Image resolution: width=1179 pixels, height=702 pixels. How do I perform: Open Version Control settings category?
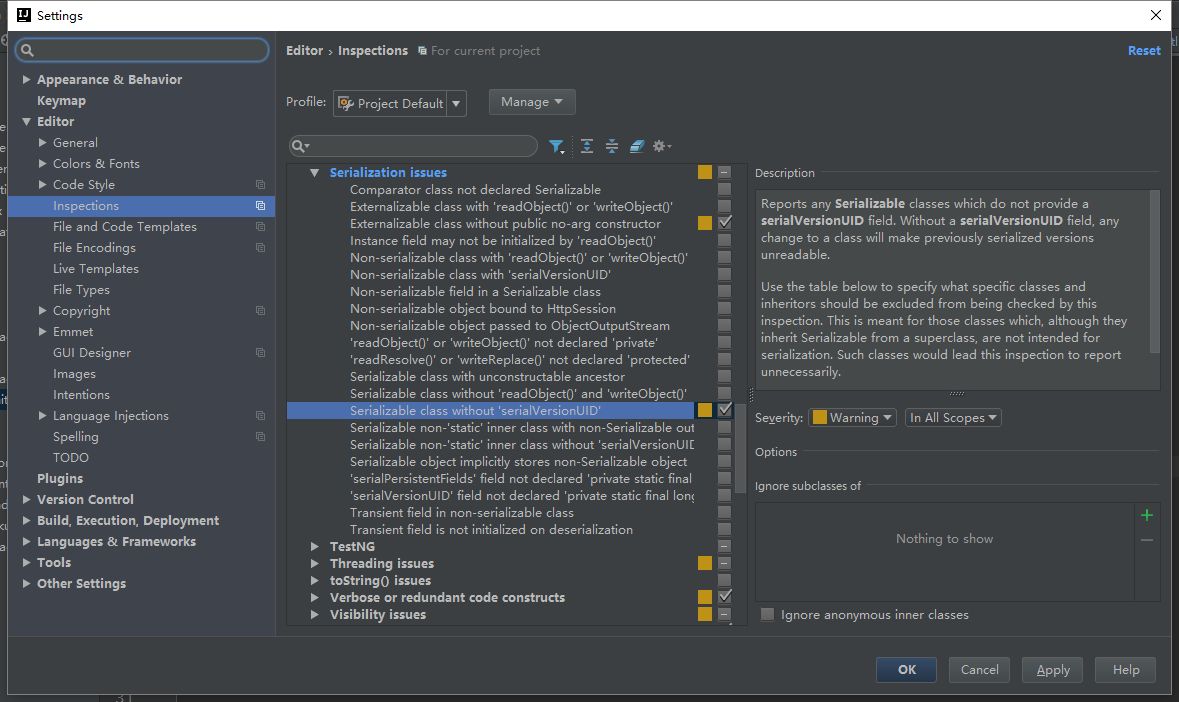[x=85, y=500]
